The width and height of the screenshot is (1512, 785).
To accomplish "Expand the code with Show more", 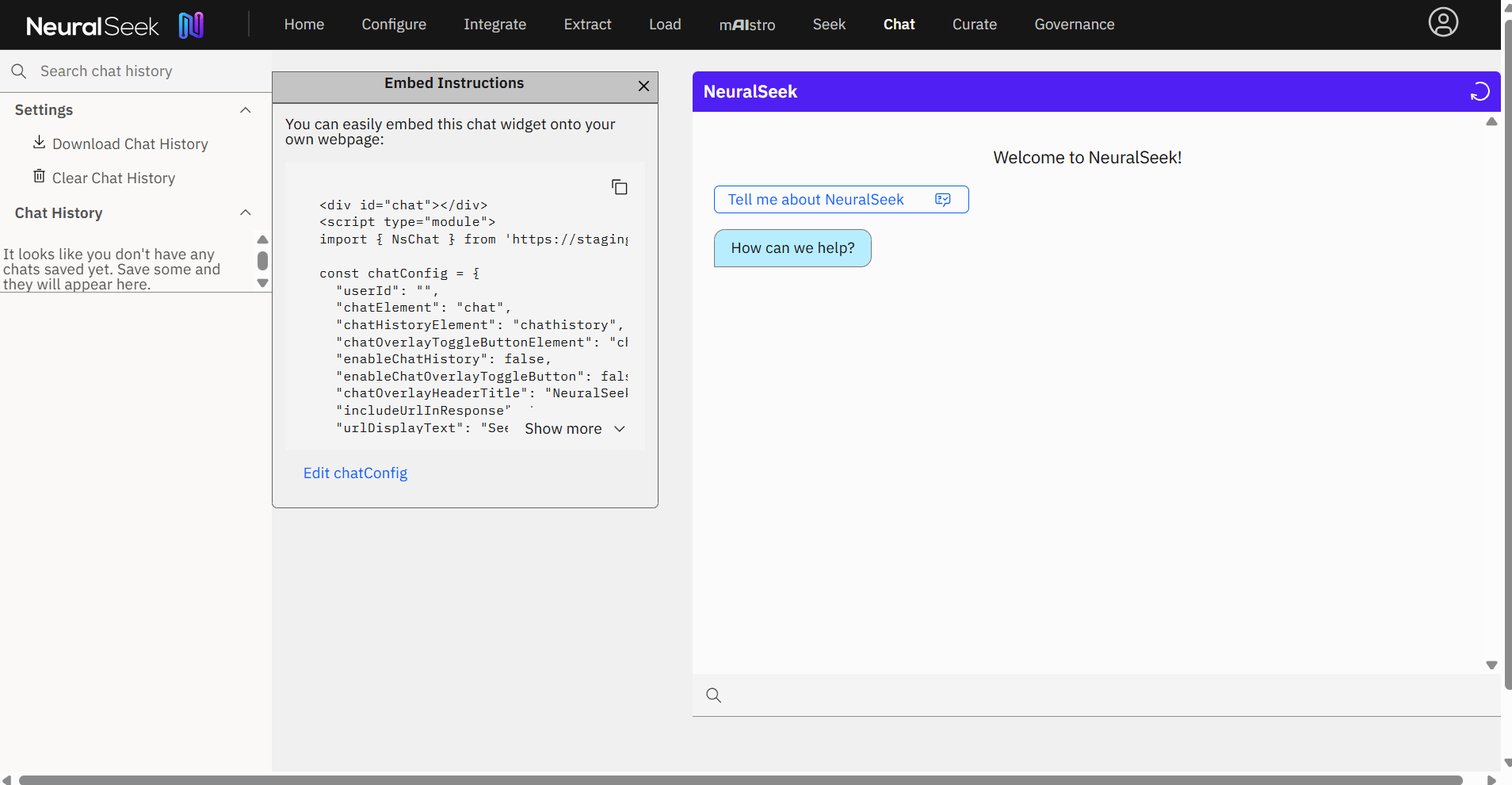I will tap(575, 429).
